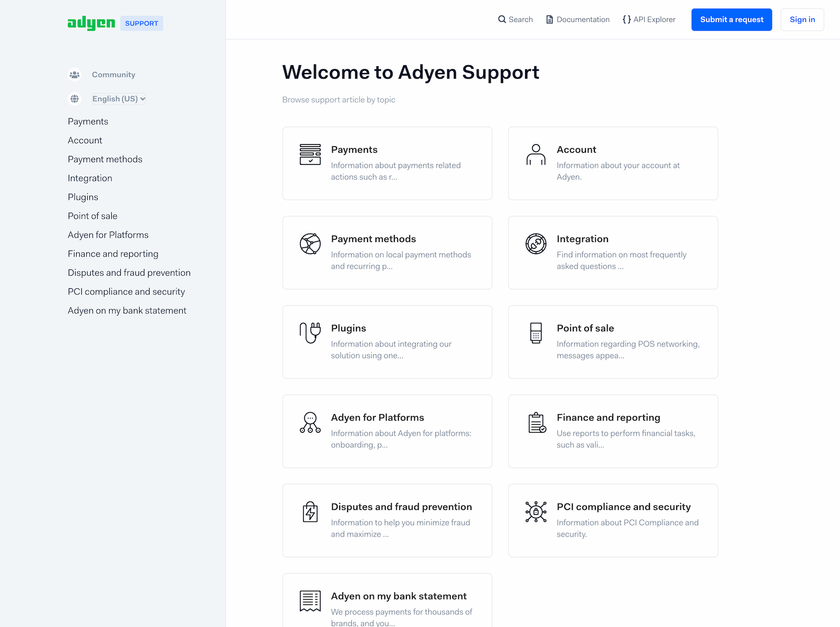Open the Documentation link
The height and width of the screenshot is (627, 840).
click(x=577, y=20)
